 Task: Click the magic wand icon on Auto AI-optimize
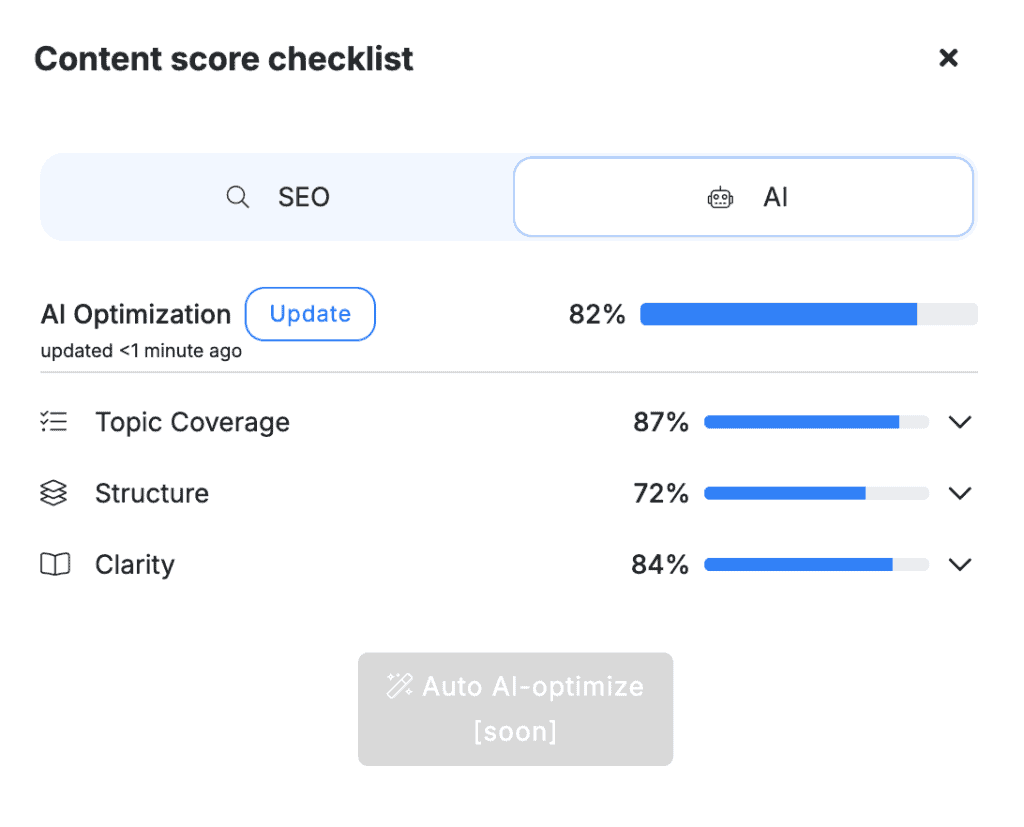click(400, 687)
